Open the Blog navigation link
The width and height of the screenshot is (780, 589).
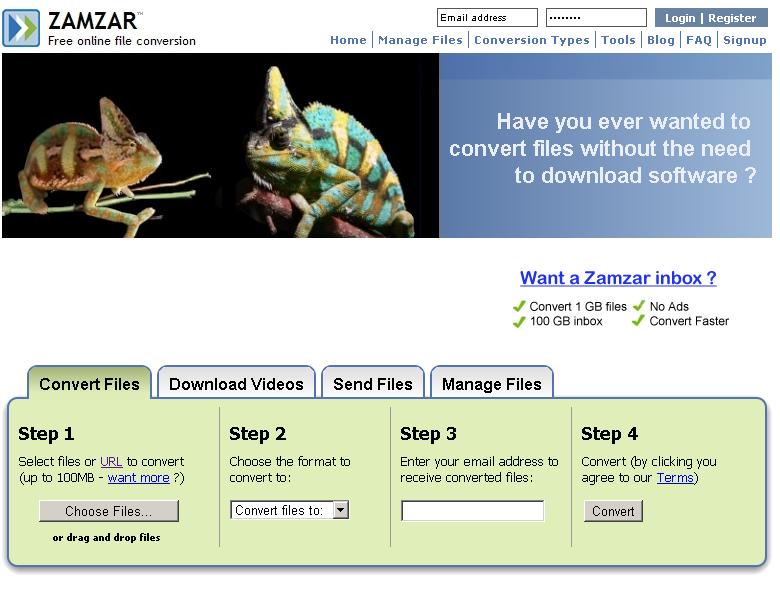[x=661, y=40]
